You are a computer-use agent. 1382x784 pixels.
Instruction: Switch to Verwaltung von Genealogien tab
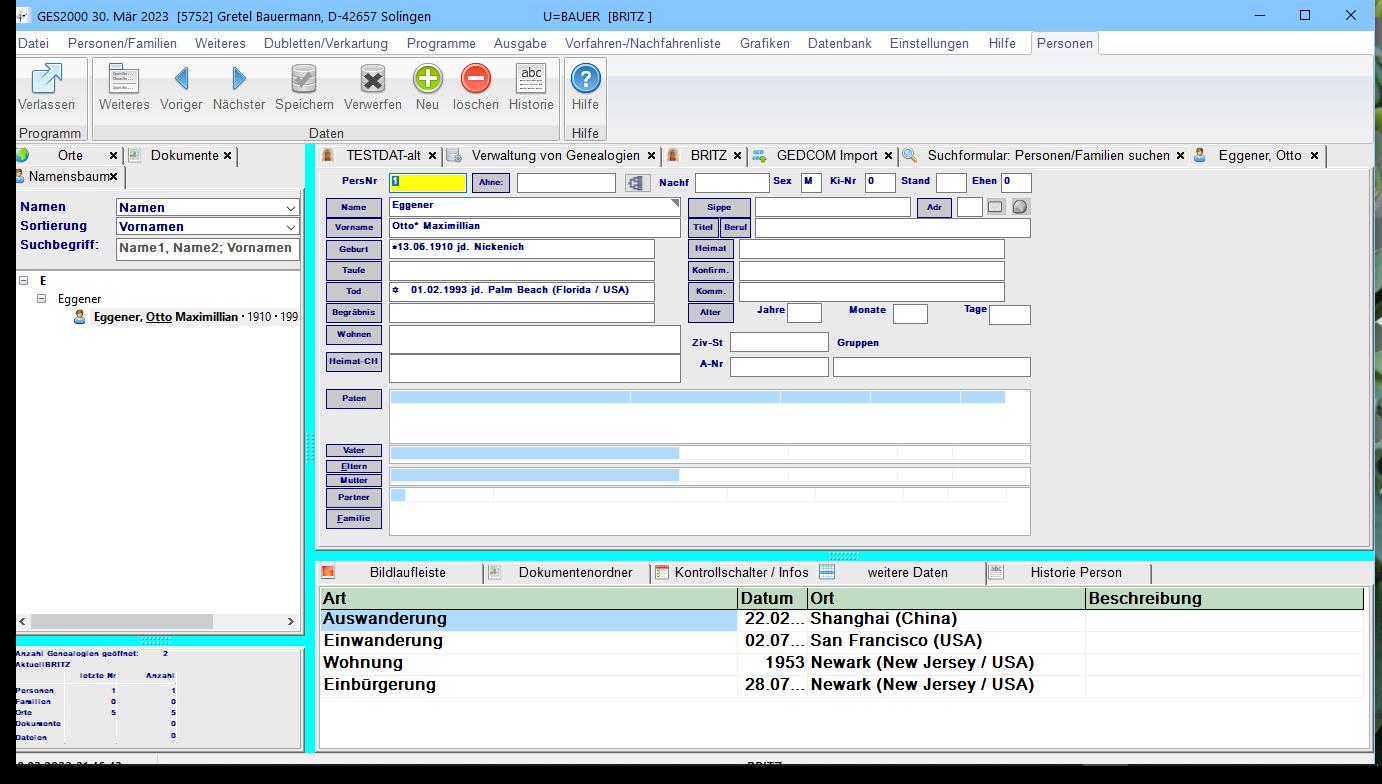click(555, 156)
